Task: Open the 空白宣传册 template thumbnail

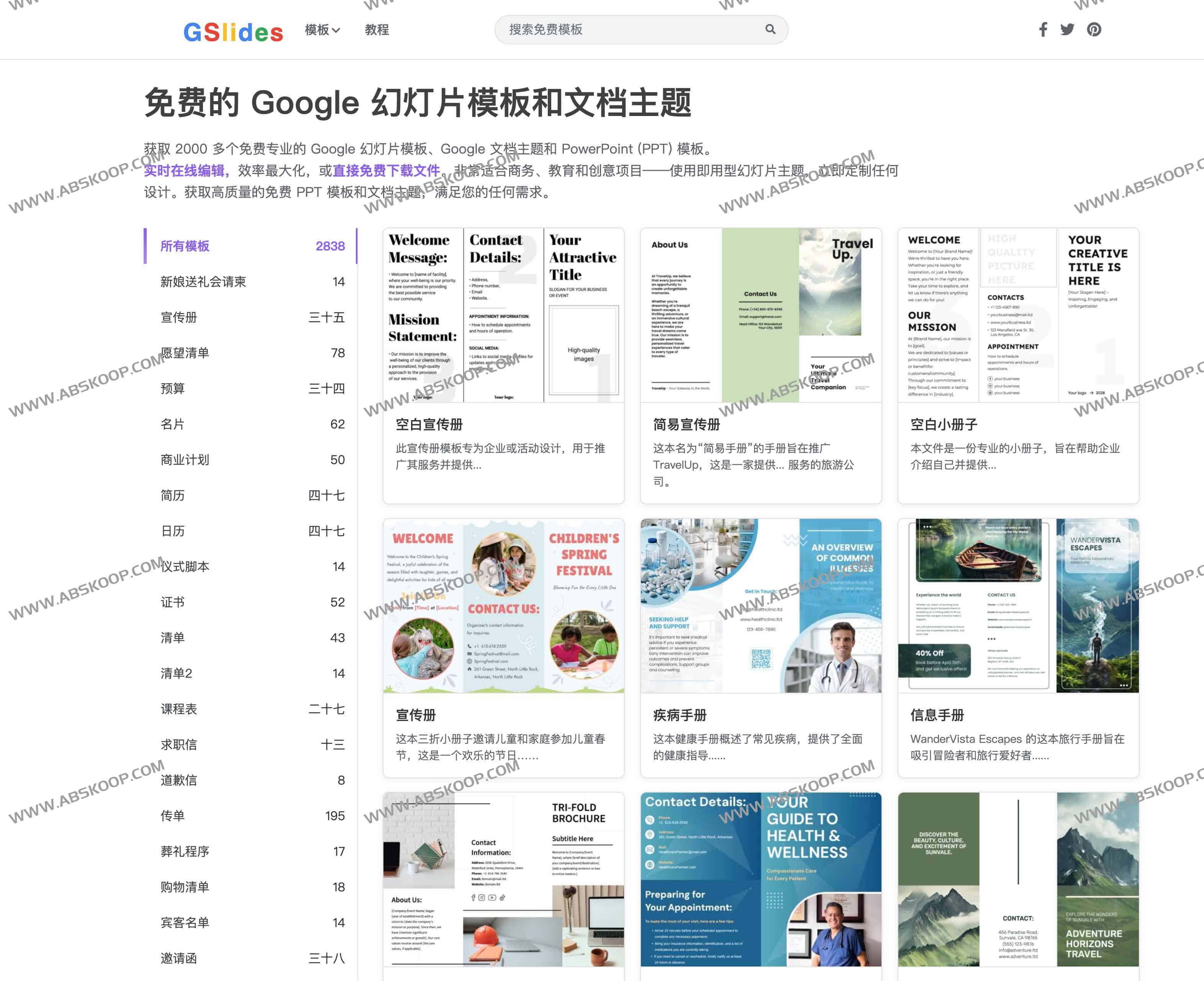Action: [x=503, y=316]
